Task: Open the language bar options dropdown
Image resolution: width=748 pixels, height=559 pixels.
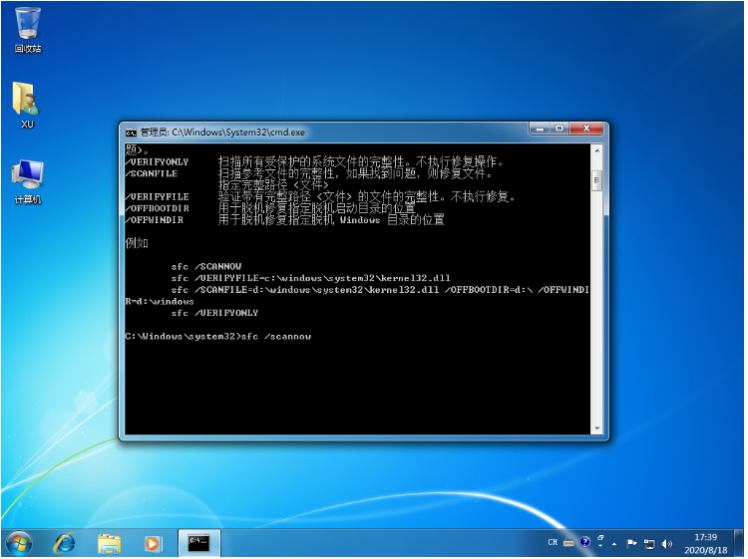Action: click(599, 547)
